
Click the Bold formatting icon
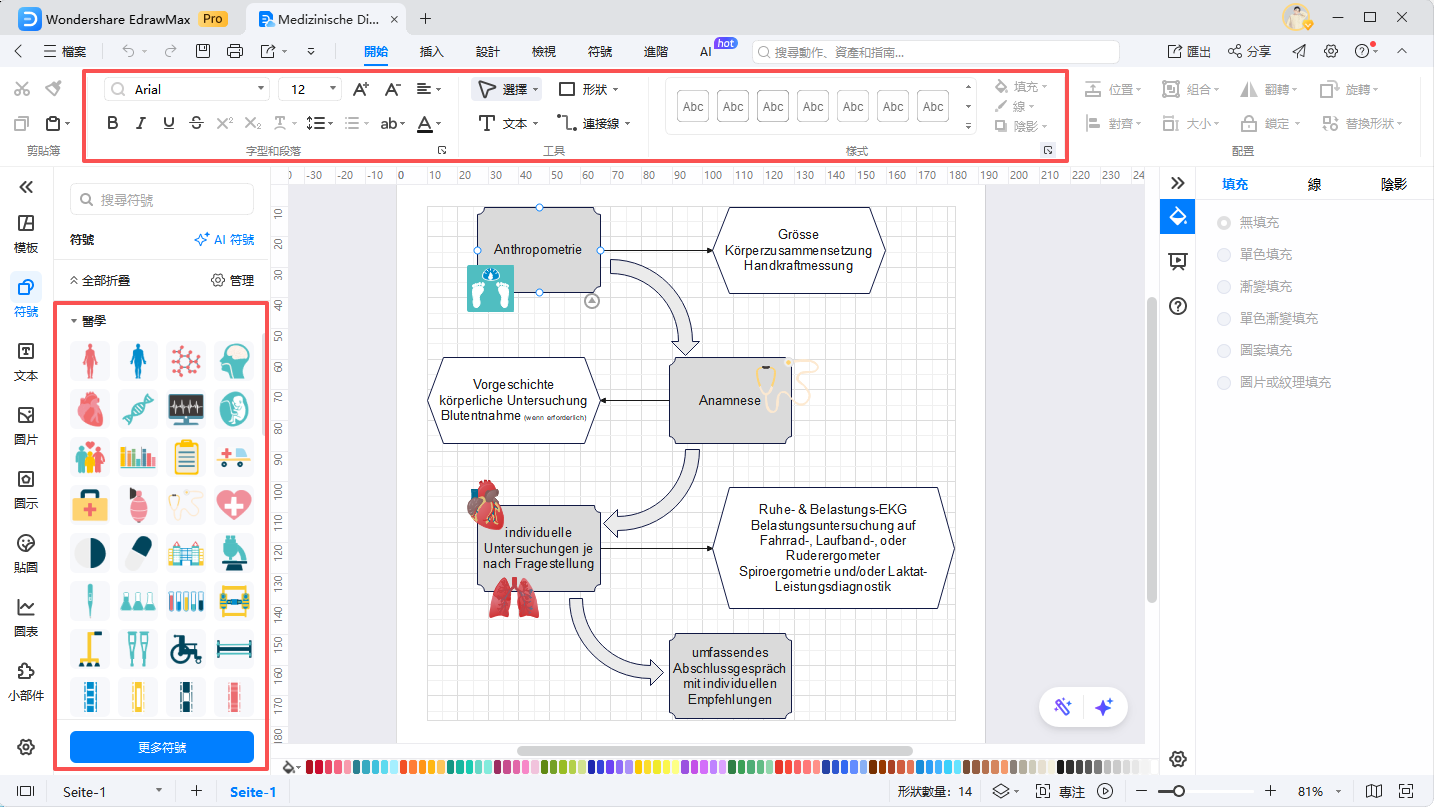pyautogui.click(x=112, y=123)
